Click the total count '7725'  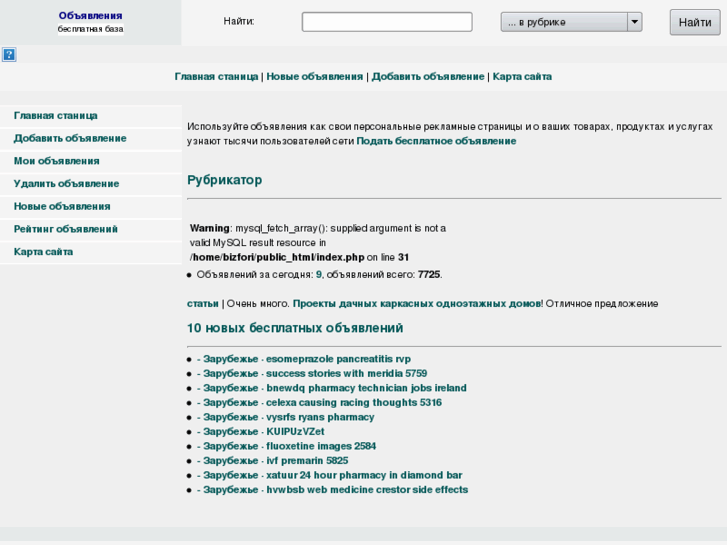click(x=429, y=275)
